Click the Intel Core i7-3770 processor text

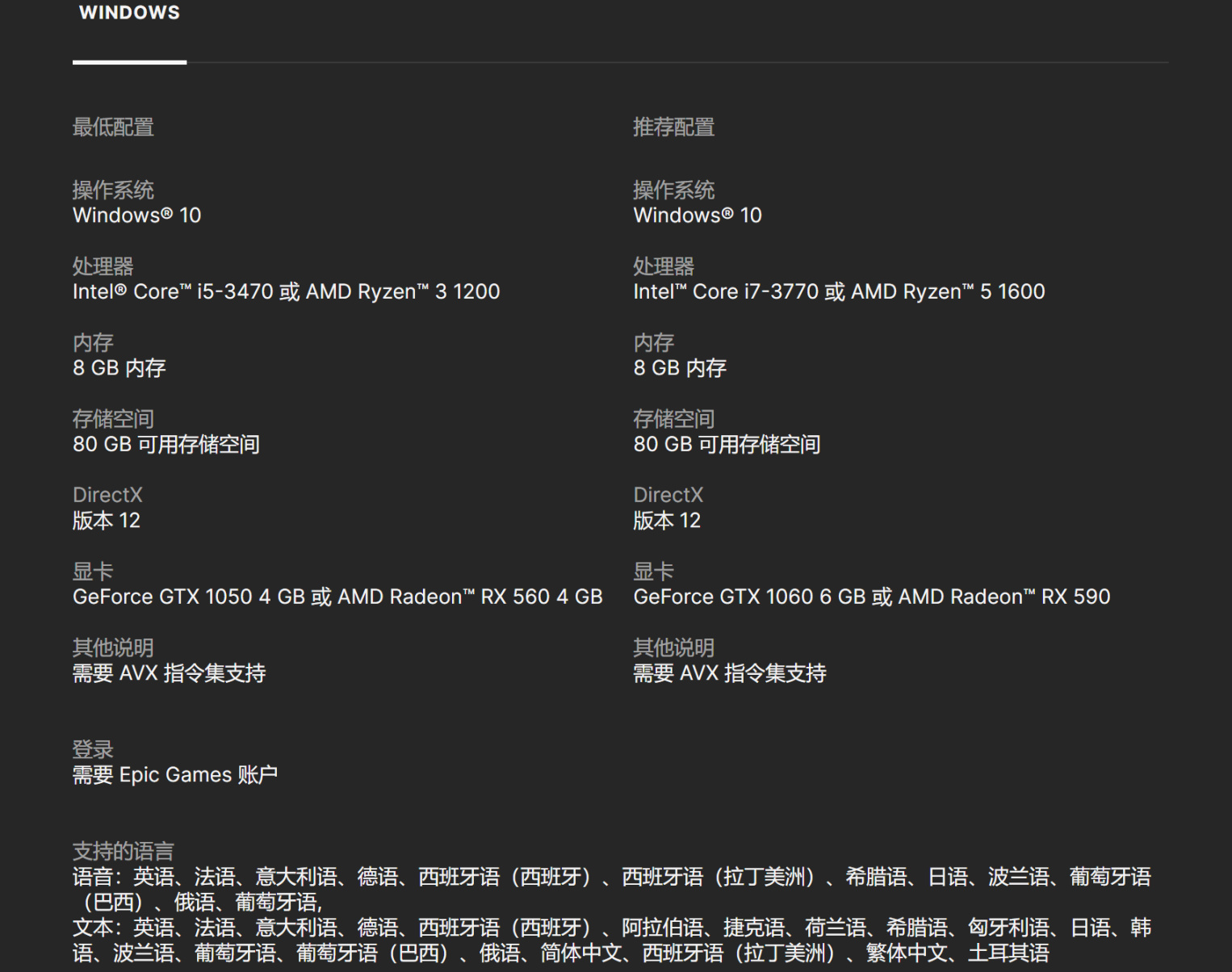[838, 292]
